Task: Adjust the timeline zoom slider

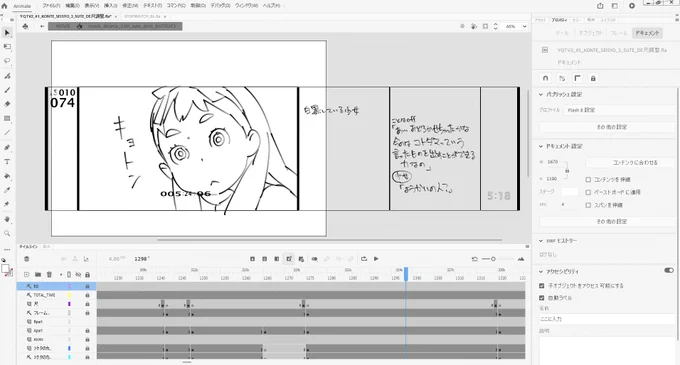Action: pyautogui.click(x=493, y=259)
